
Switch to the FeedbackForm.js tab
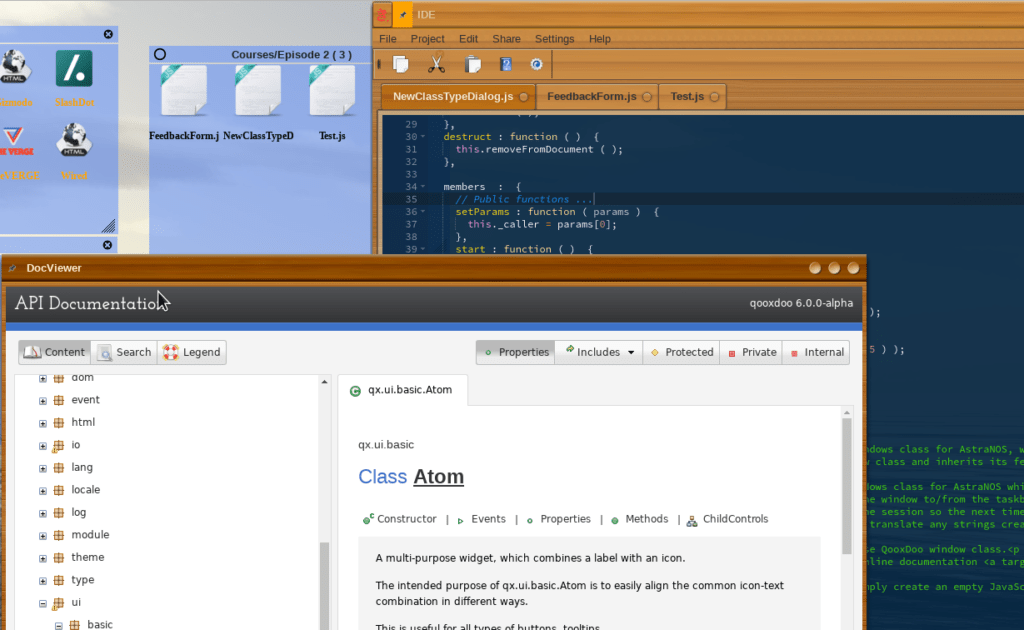[592, 96]
